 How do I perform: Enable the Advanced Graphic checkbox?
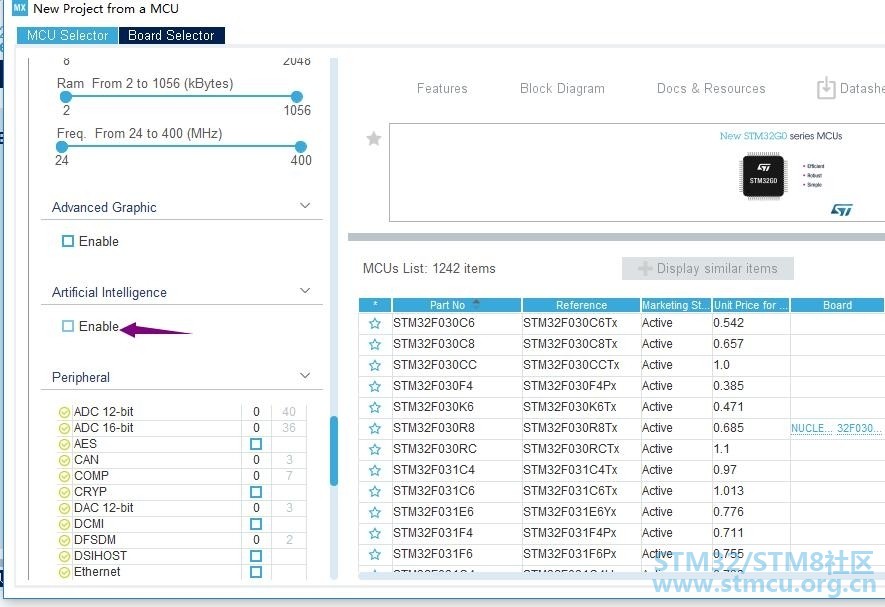click(68, 241)
